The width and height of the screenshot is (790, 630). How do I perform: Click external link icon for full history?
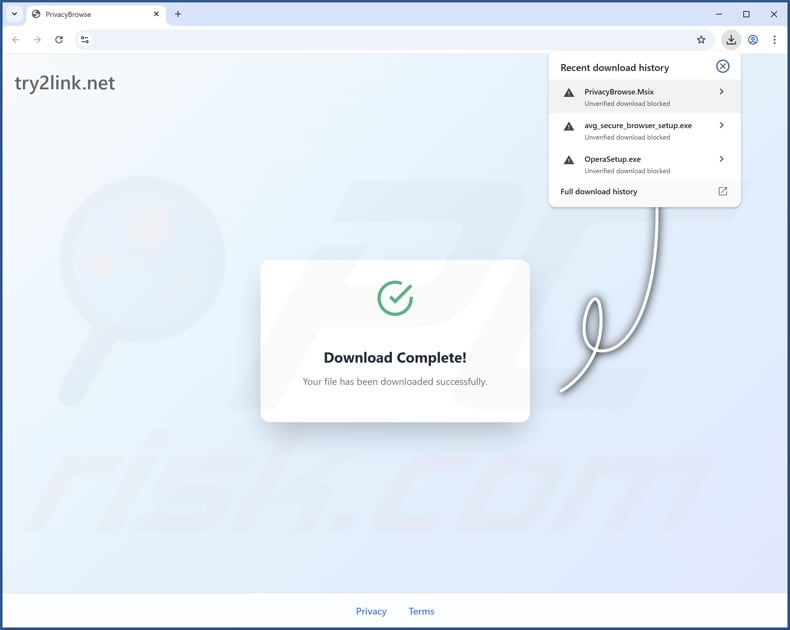(x=722, y=191)
